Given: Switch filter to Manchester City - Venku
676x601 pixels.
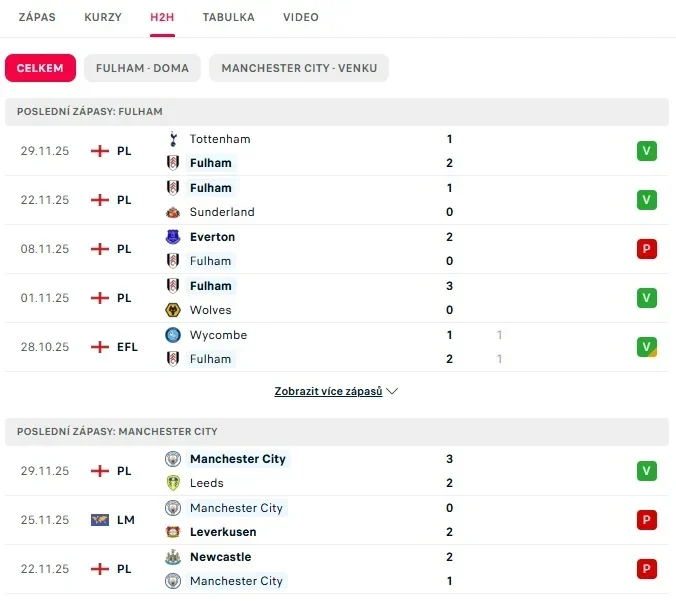Looking at the screenshot, I should click(x=299, y=68).
